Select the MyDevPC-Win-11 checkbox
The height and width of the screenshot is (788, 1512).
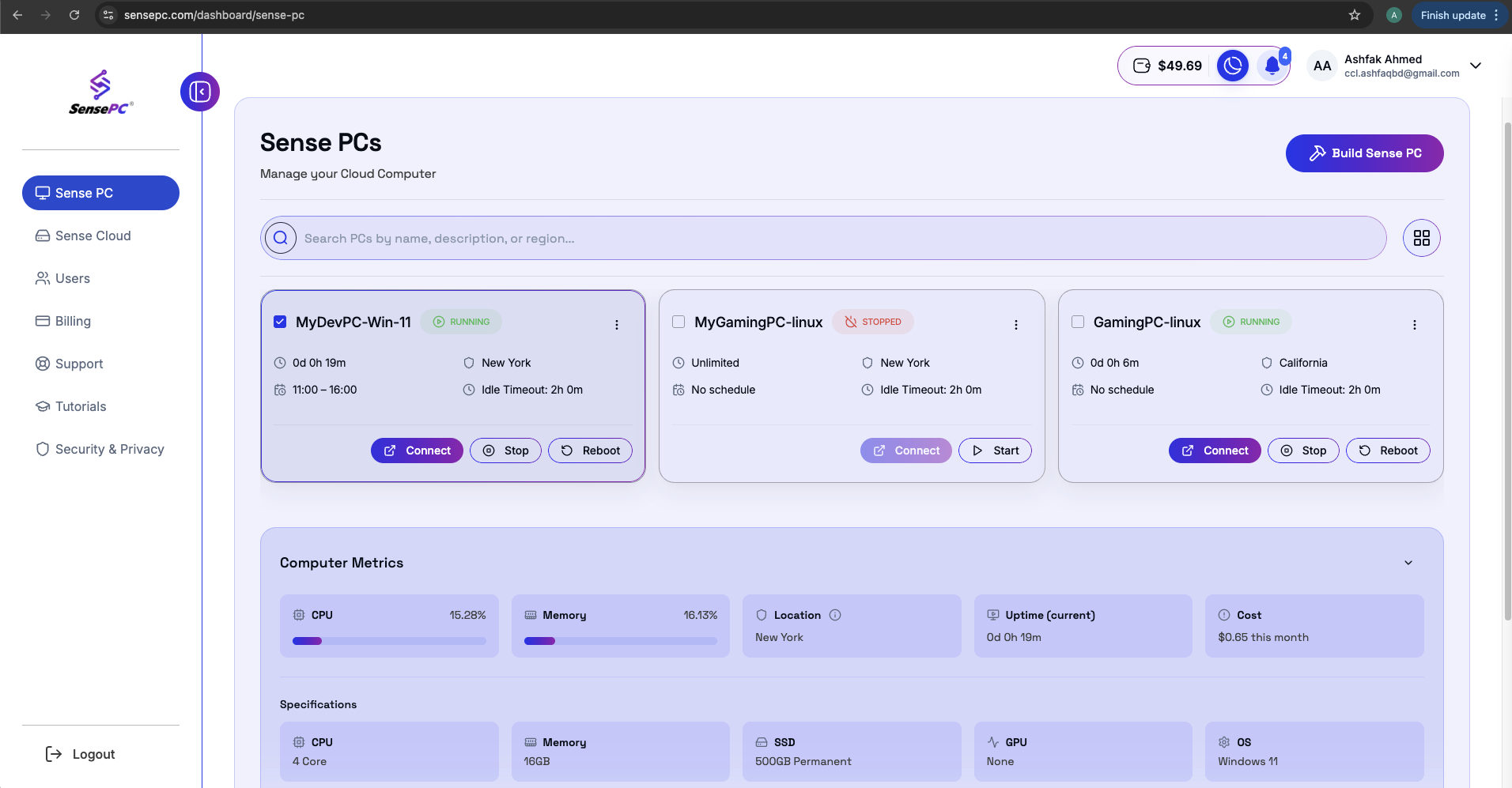pos(280,322)
